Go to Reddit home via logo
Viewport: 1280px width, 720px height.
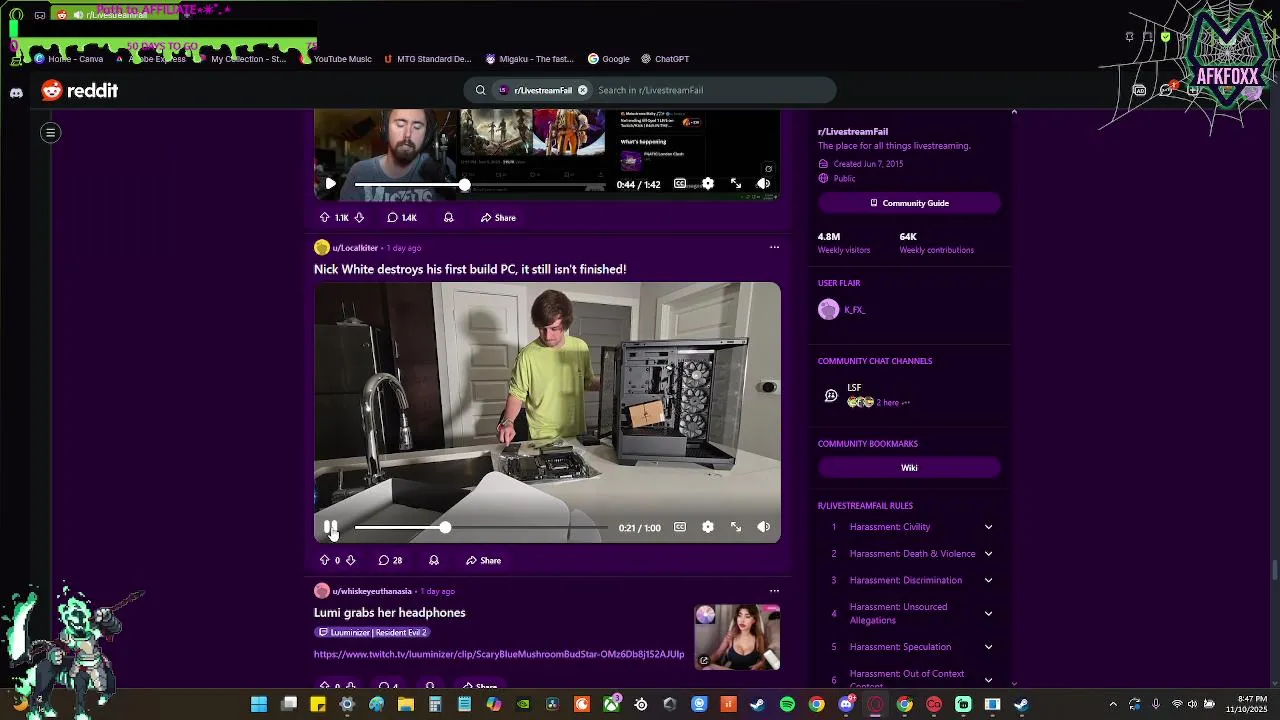[80, 90]
